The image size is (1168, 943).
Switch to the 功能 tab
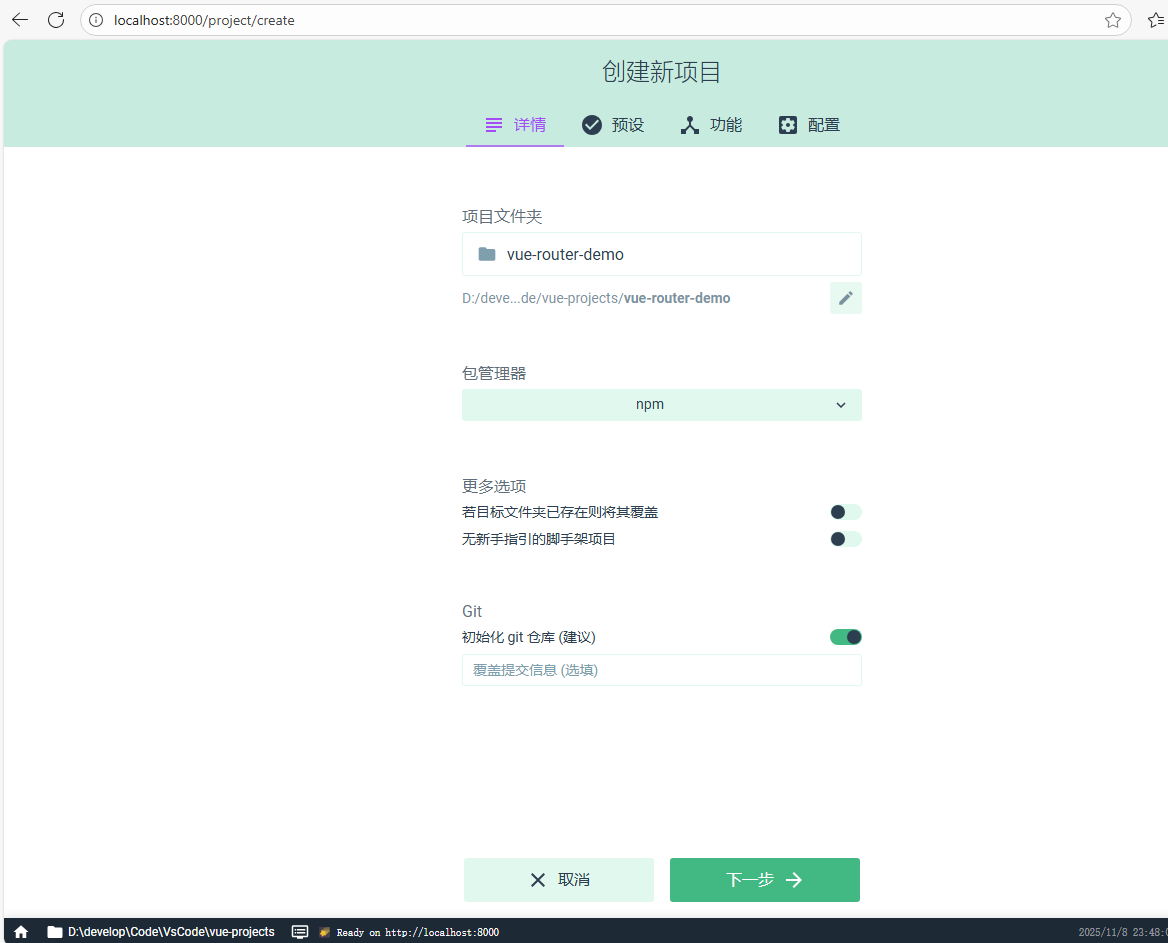711,125
